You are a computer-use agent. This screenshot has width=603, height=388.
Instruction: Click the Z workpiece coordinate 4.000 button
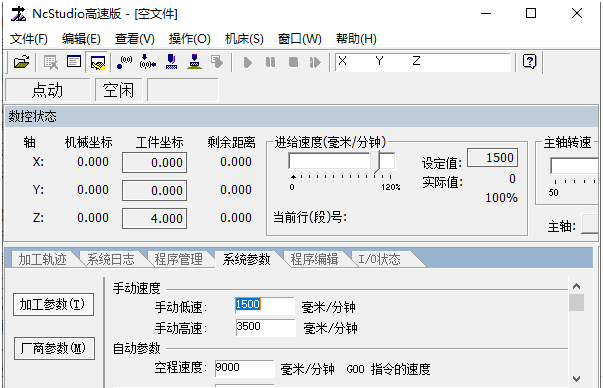155,218
